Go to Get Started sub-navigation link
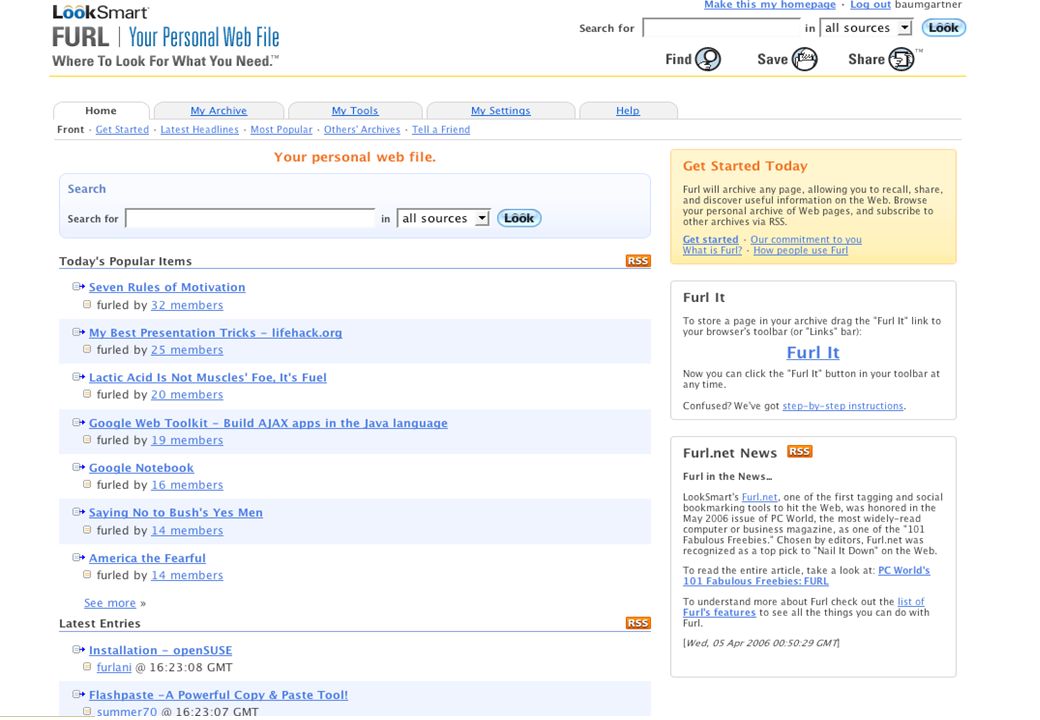 pos(122,129)
